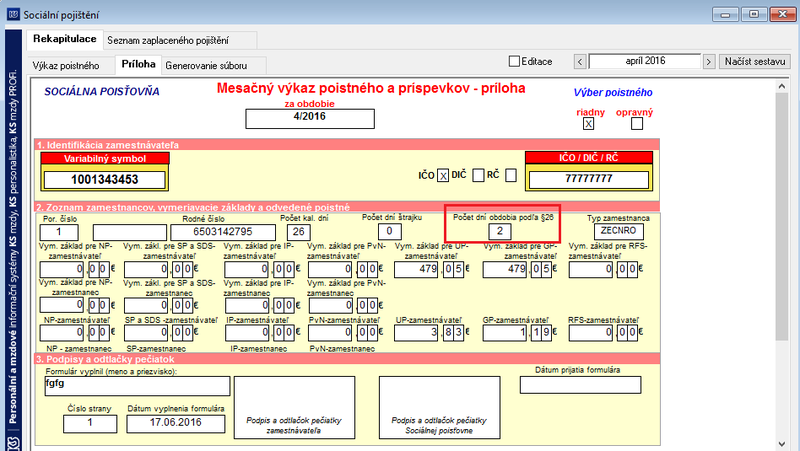The height and width of the screenshot is (451, 800).
Task: Click the IČO / DIČ / RČ field 77777777
Action: (x=589, y=179)
